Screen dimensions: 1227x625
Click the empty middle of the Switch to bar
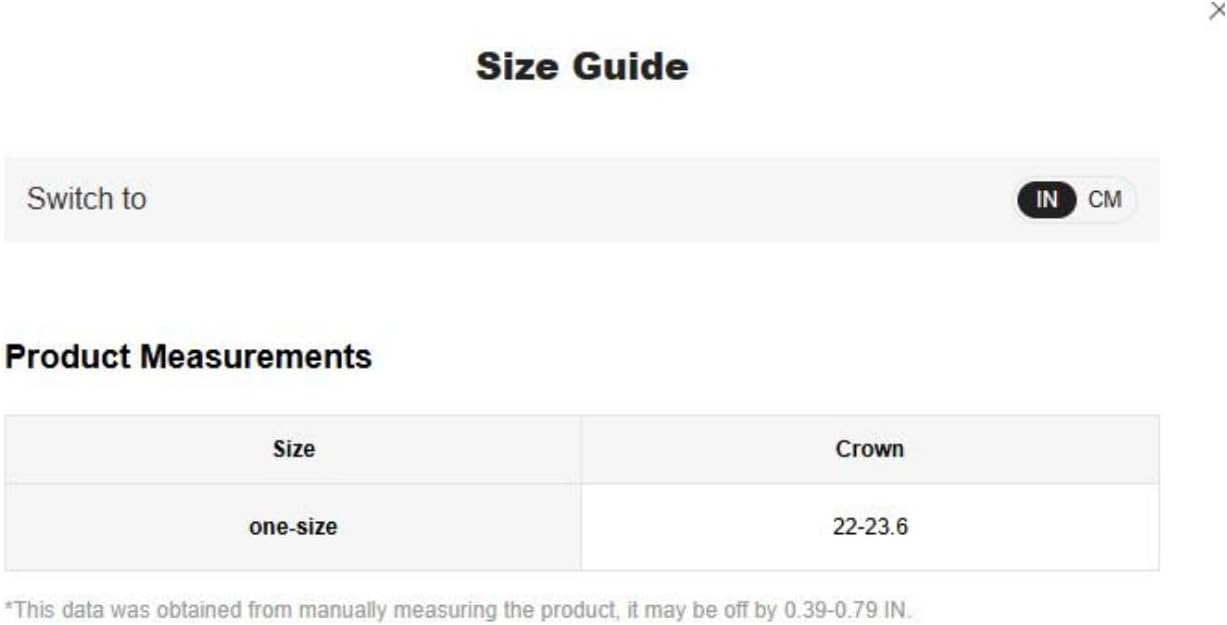tap(580, 199)
